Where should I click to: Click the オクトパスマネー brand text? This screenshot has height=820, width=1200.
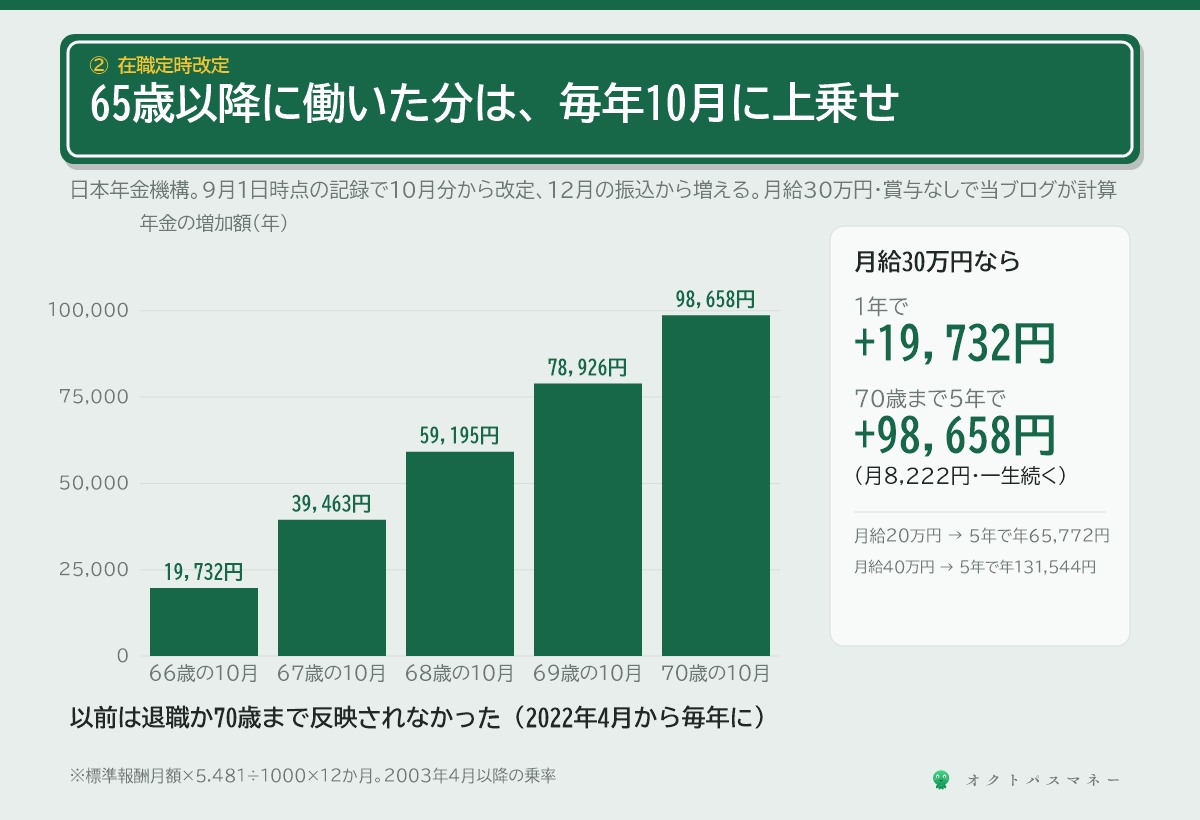(1043, 780)
